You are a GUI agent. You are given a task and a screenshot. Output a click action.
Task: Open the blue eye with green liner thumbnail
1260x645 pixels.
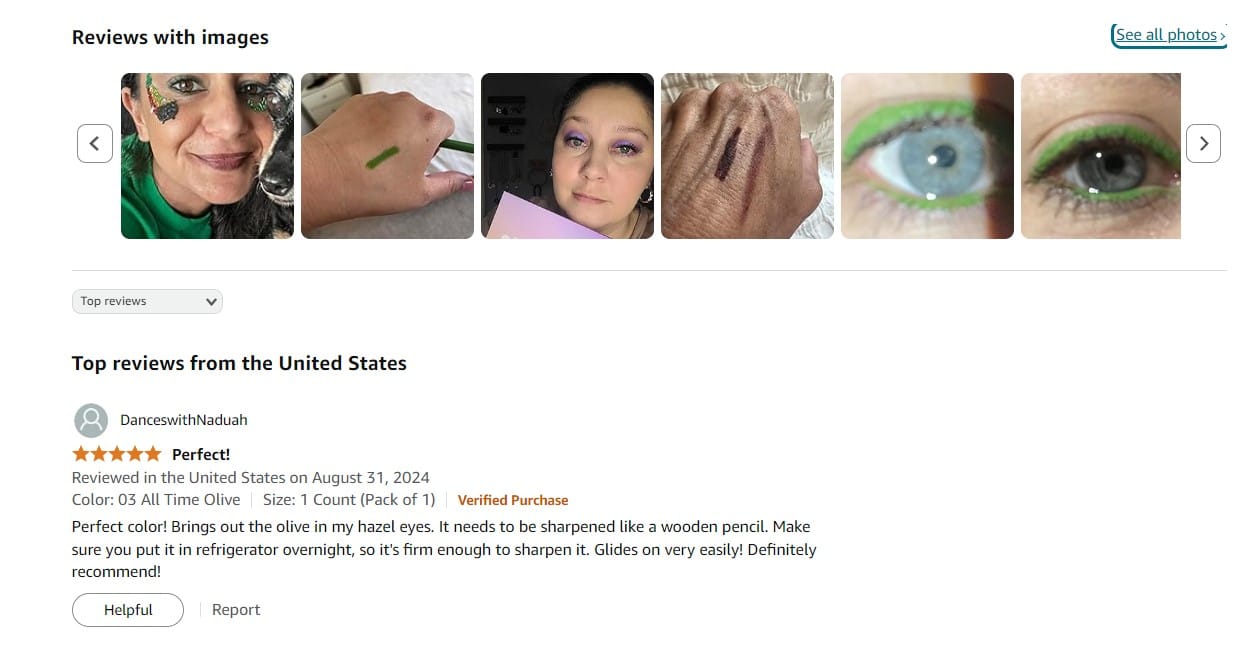pyautogui.click(x=927, y=156)
